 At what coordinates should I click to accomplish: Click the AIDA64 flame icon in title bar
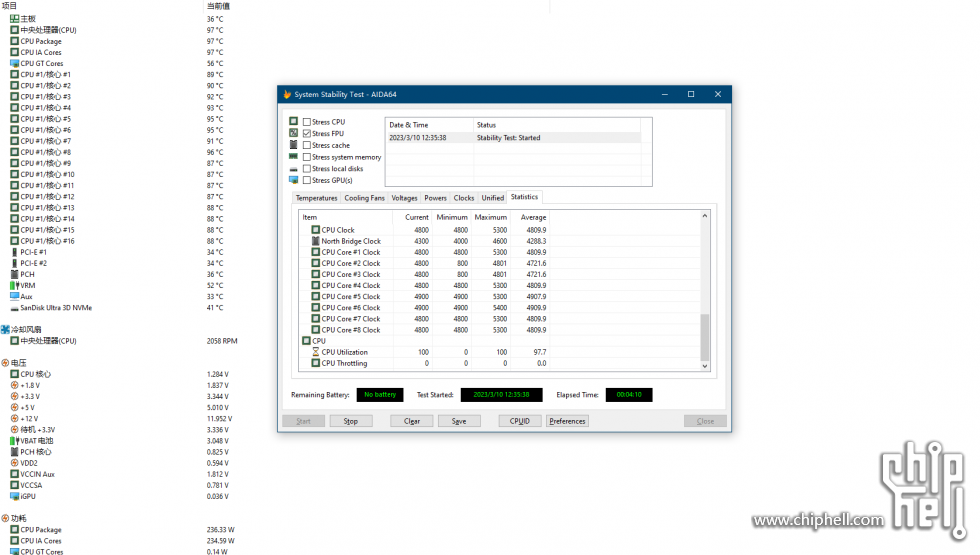[x=287, y=94]
